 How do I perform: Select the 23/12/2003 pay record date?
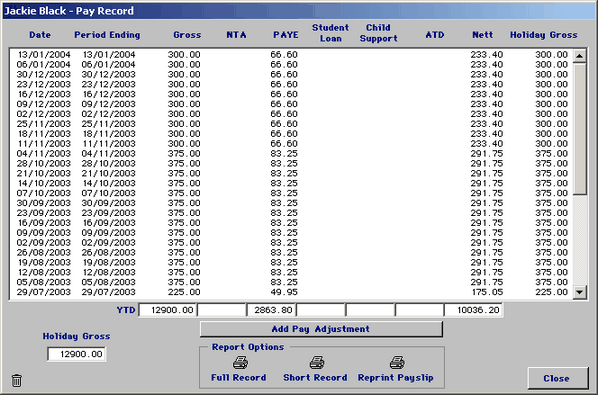[44, 84]
